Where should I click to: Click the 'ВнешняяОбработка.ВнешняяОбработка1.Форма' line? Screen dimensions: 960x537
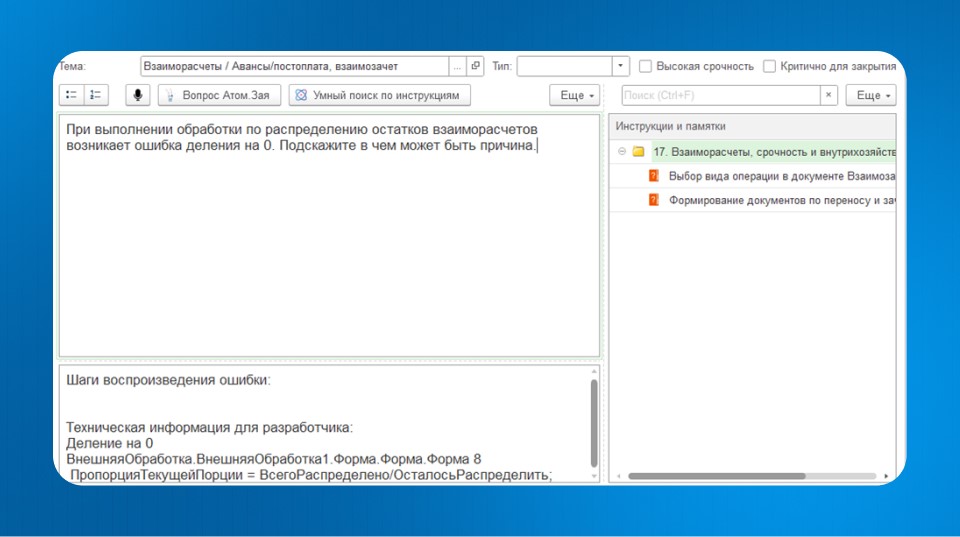pyautogui.click(x=274, y=459)
